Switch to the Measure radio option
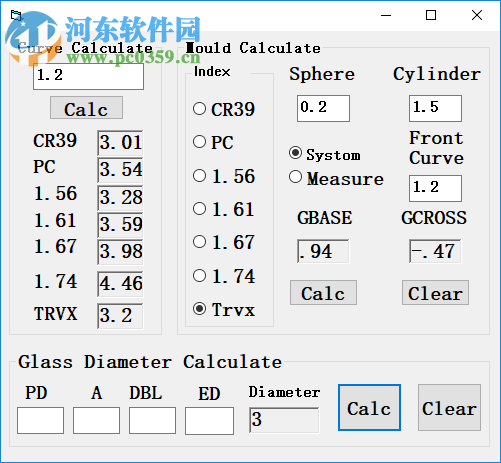The width and height of the screenshot is (501, 463). point(295,177)
